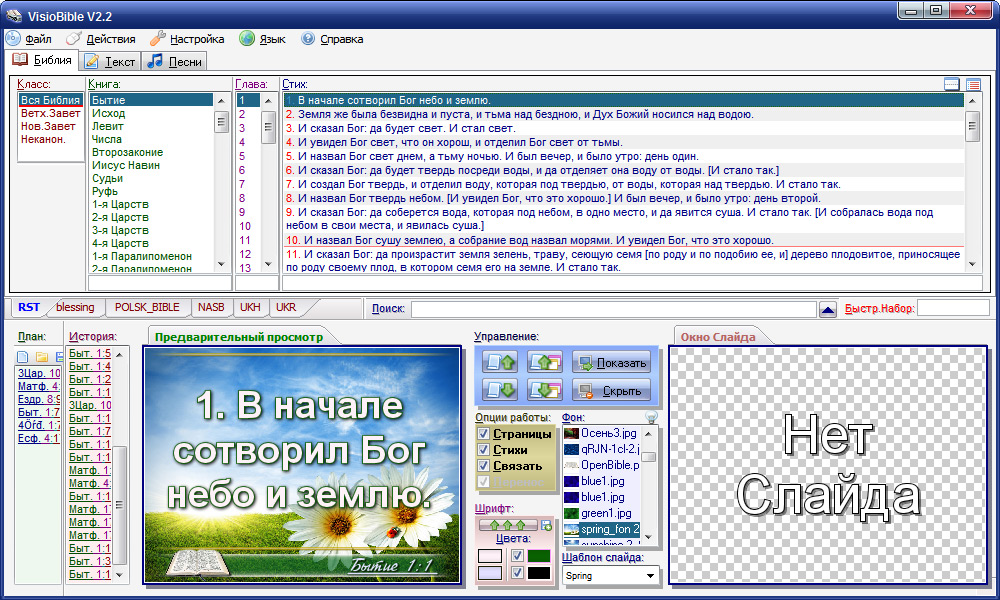
Task: Uncheck the Стихи option
Action: coord(484,450)
